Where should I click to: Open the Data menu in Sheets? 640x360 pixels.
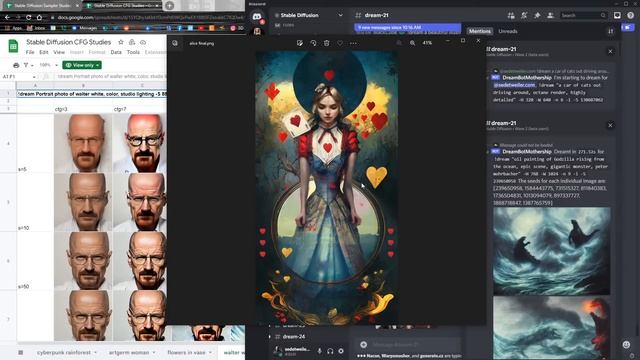coord(116,52)
